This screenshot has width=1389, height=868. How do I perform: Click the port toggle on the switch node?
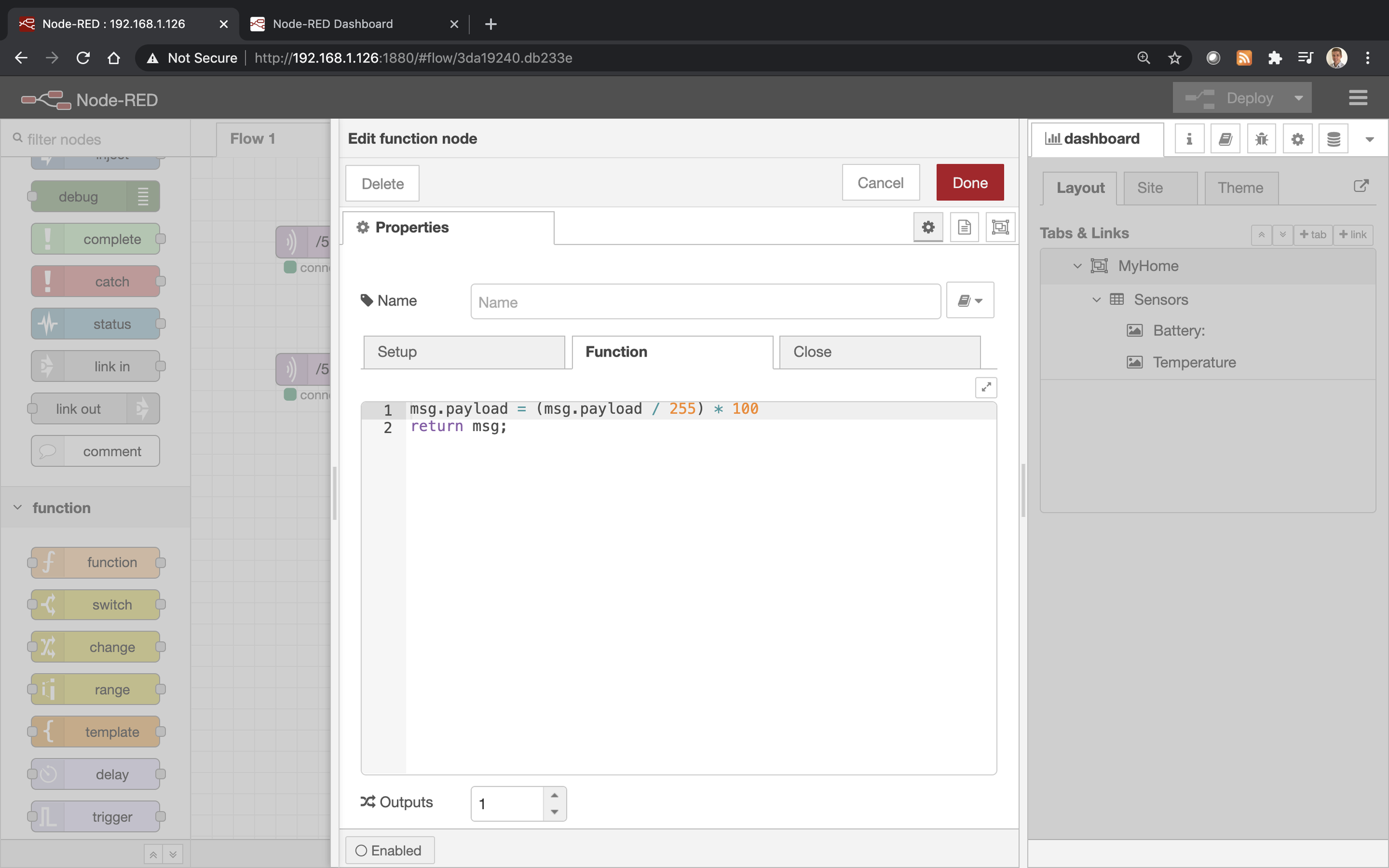tap(163, 604)
